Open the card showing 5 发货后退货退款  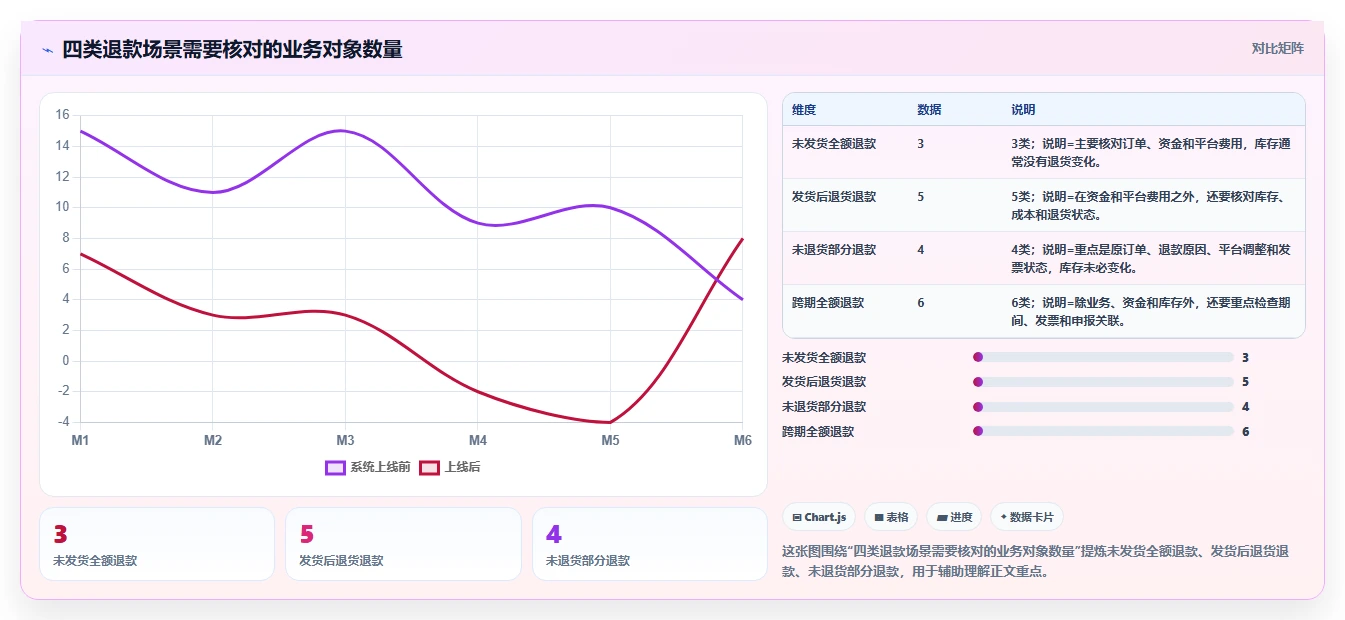(x=403, y=544)
